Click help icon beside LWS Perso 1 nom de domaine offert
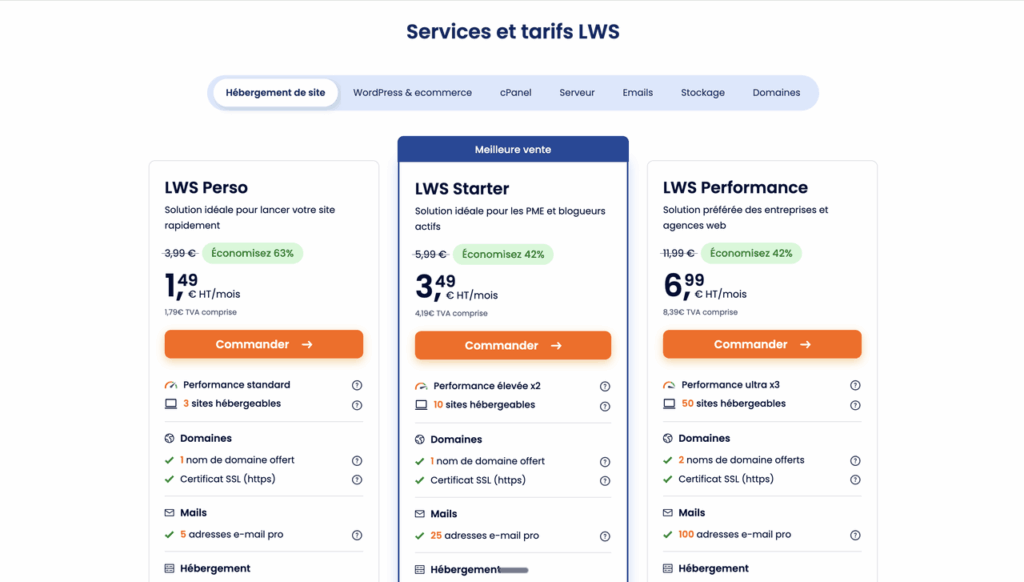The width and height of the screenshot is (1024, 582). point(357,461)
